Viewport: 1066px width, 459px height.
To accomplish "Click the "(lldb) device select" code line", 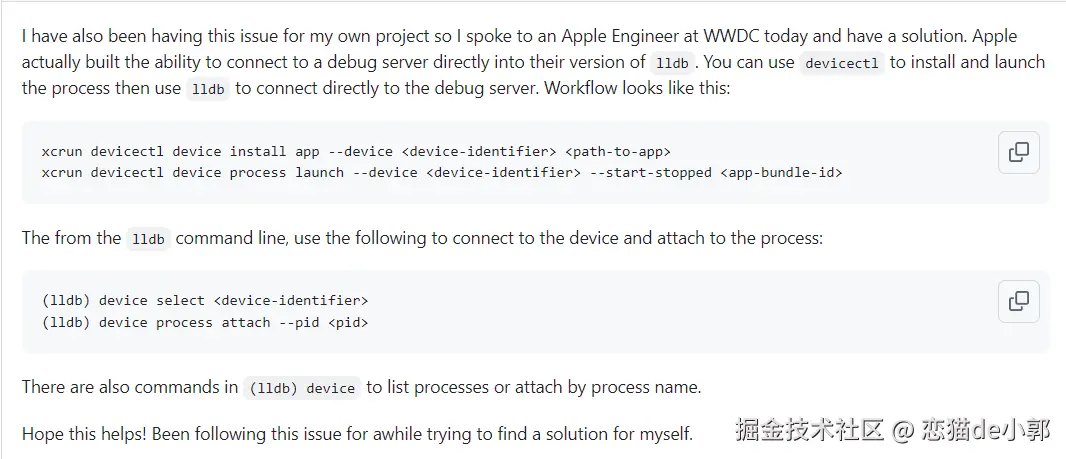I will click(x=205, y=300).
